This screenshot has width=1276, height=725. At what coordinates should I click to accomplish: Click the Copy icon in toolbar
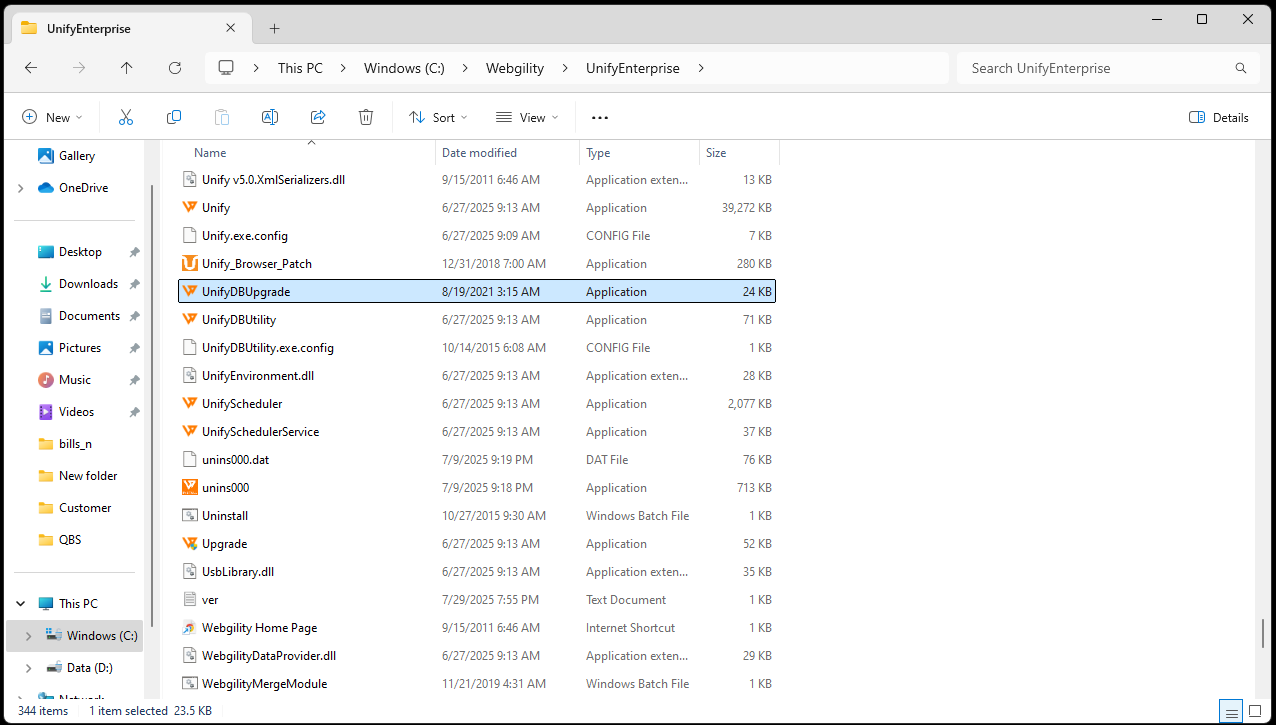pyautogui.click(x=174, y=117)
